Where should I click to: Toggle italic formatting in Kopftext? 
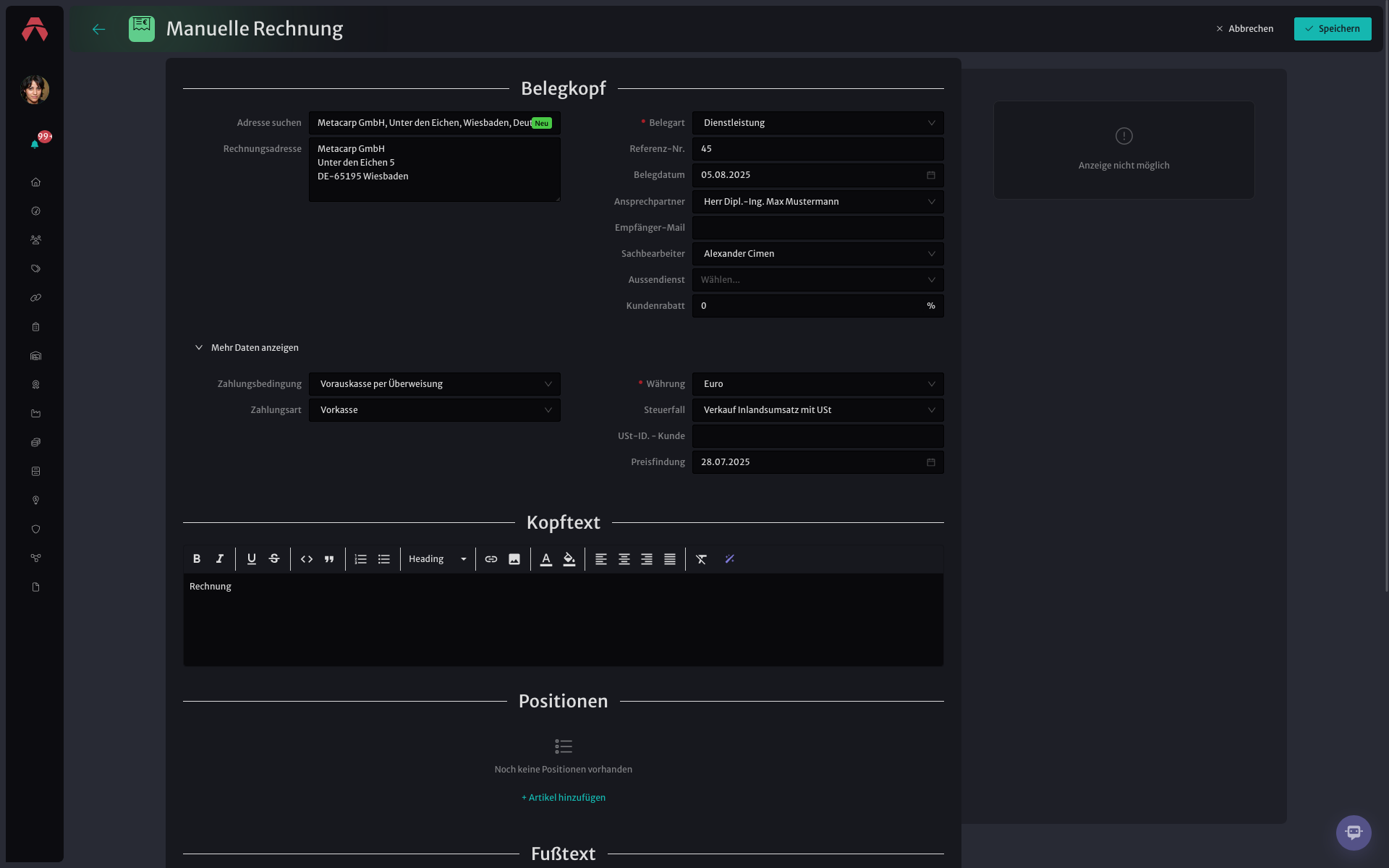click(x=220, y=559)
